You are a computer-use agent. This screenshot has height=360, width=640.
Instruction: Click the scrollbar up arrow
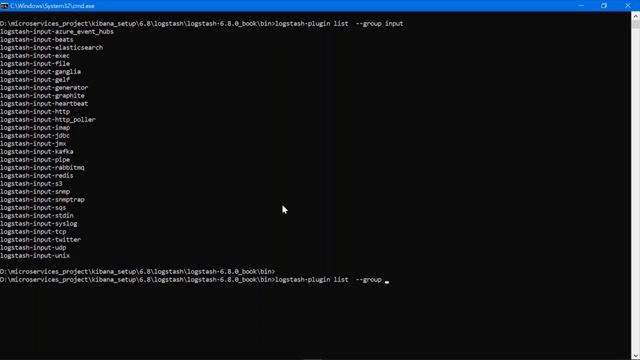tap(636, 17)
